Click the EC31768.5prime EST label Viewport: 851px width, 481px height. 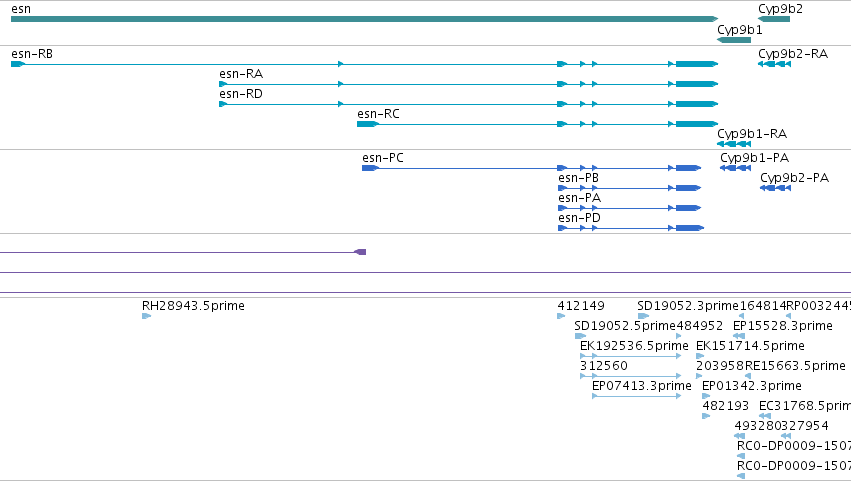(x=805, y=407)
